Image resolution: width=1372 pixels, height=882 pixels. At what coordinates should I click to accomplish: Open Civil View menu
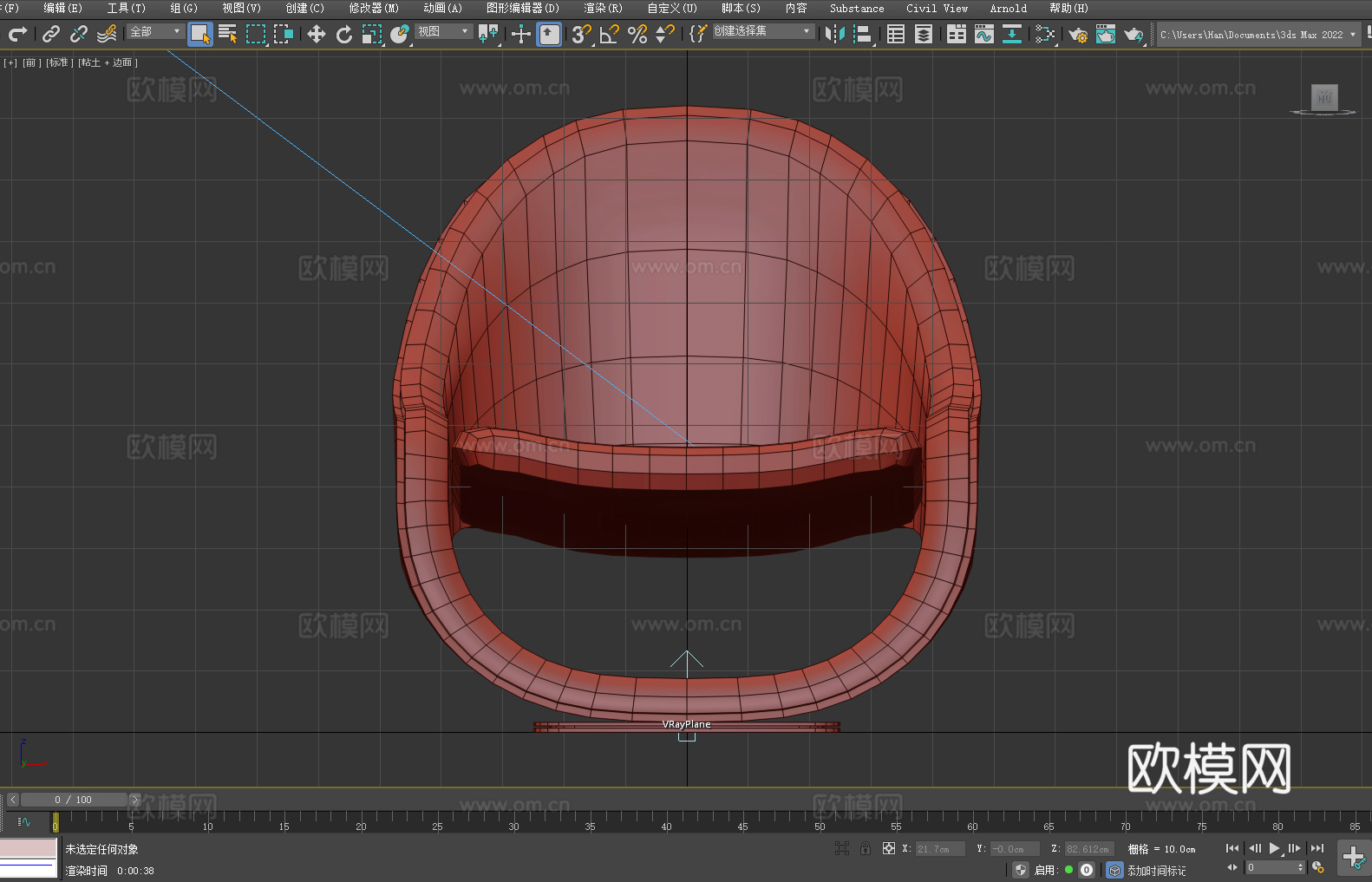[x=937, y=8]
